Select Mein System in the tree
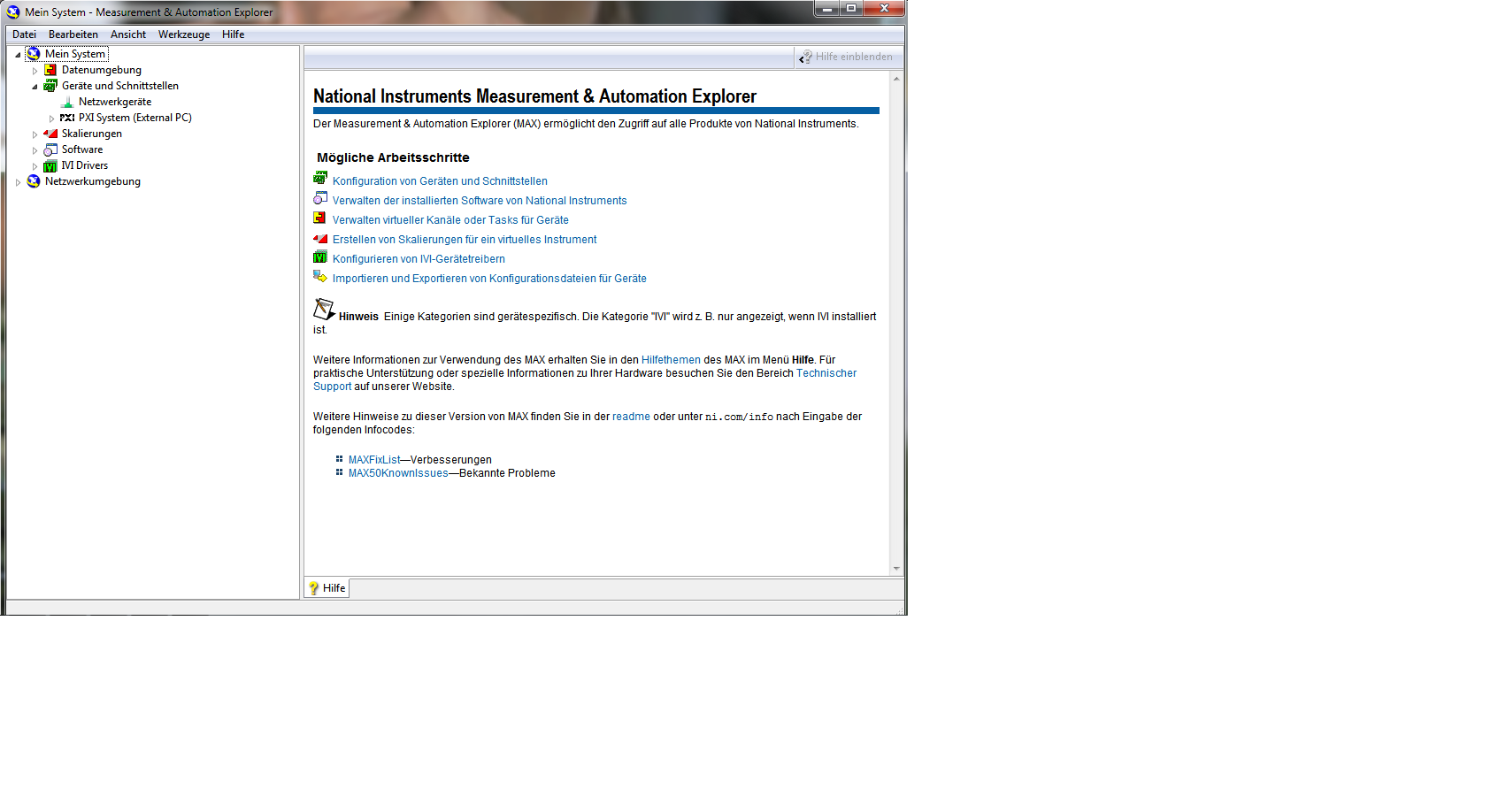The height and width of the screenshot is (812, 1506). tap(75, 54)
